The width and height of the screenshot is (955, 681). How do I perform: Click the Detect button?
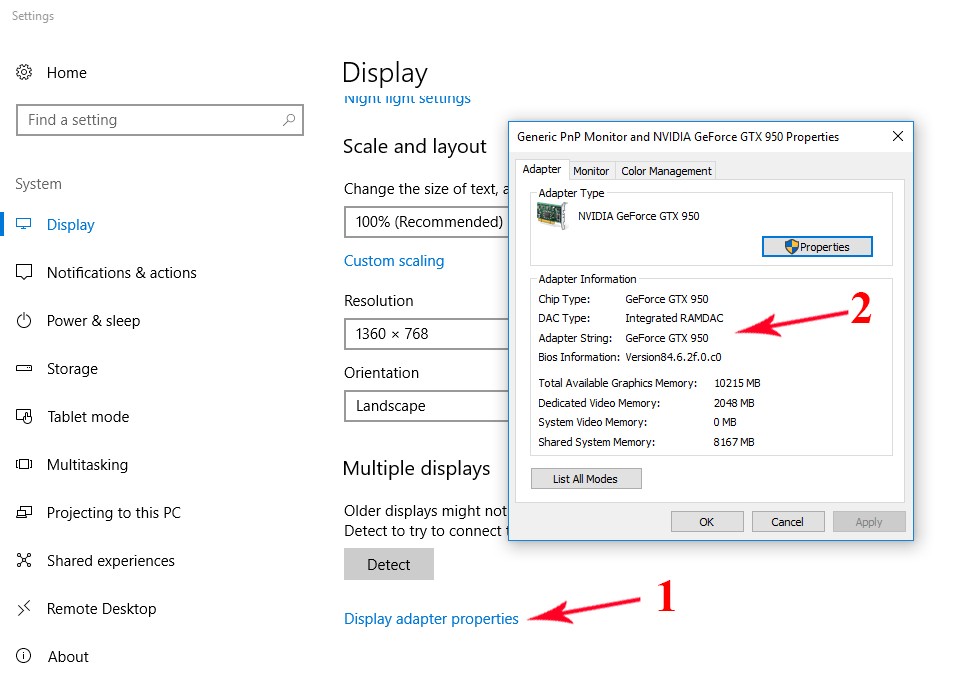tap(389, 564)
